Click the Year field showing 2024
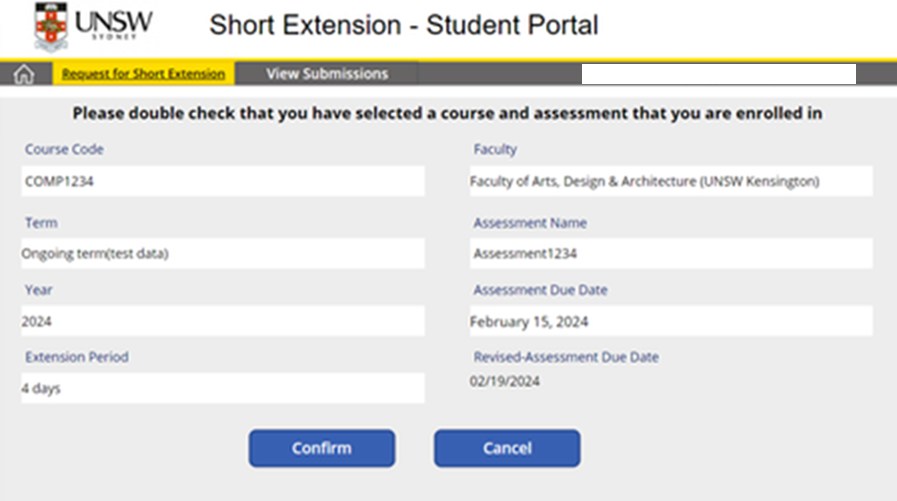 click(x=222, y=322)
